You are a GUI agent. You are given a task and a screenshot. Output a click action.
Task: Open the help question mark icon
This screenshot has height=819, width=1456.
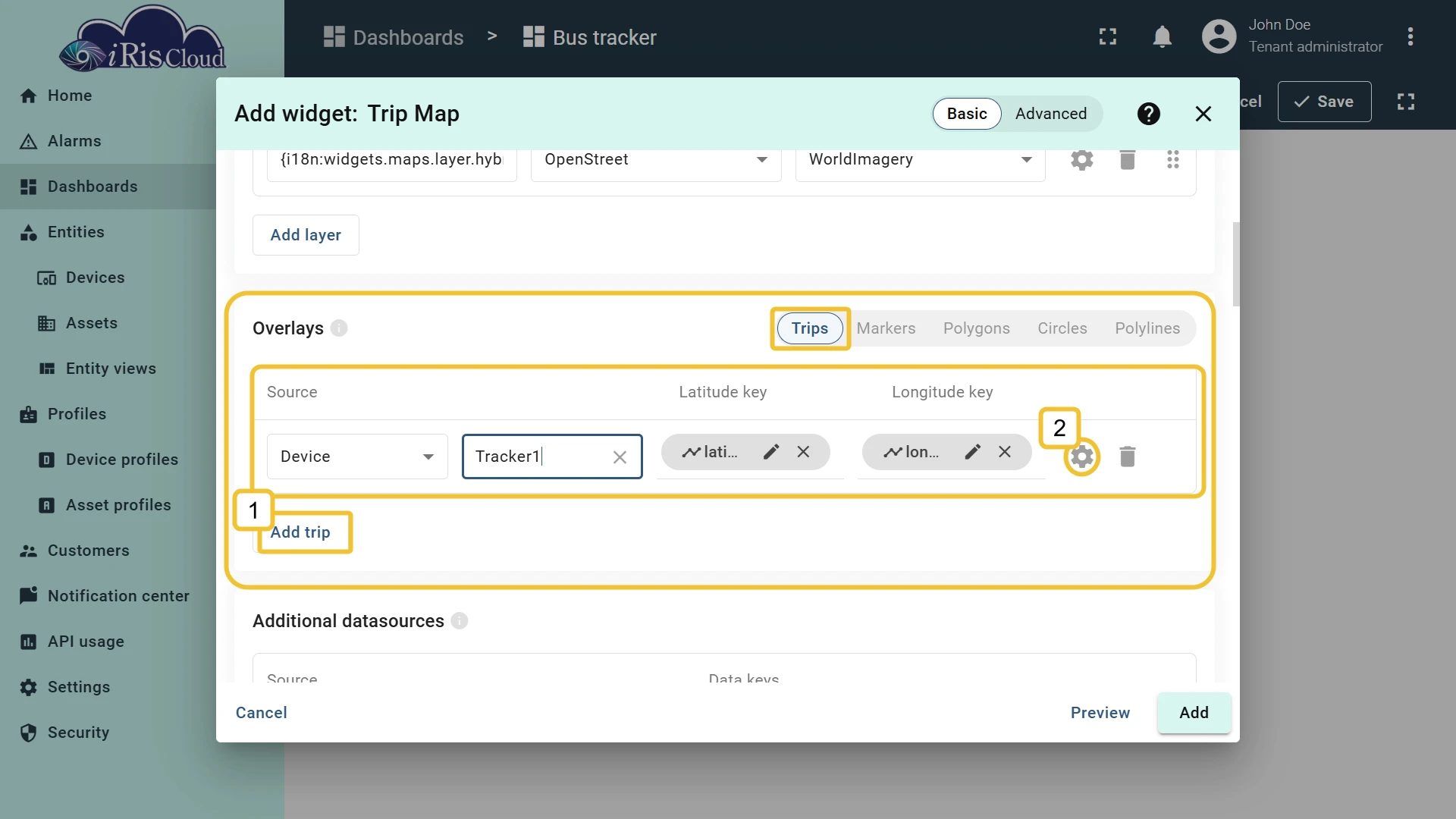pyautogui.click(x=1149, y=114)
